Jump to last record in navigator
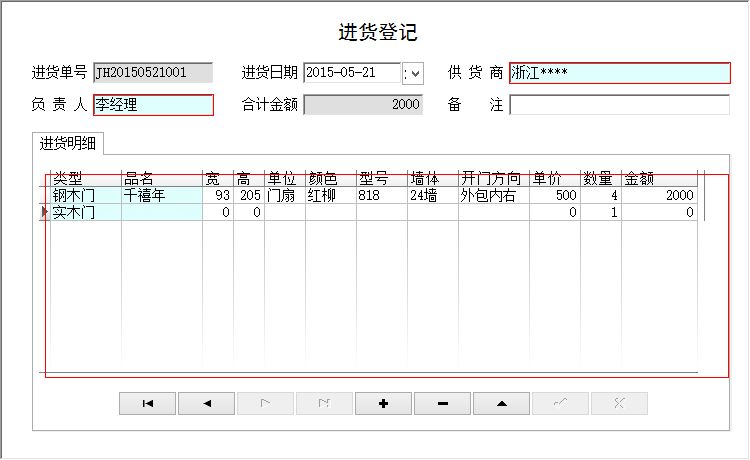The width and height of the screenshot is (750, 460). pyautogui.click(x=325, y=403)
